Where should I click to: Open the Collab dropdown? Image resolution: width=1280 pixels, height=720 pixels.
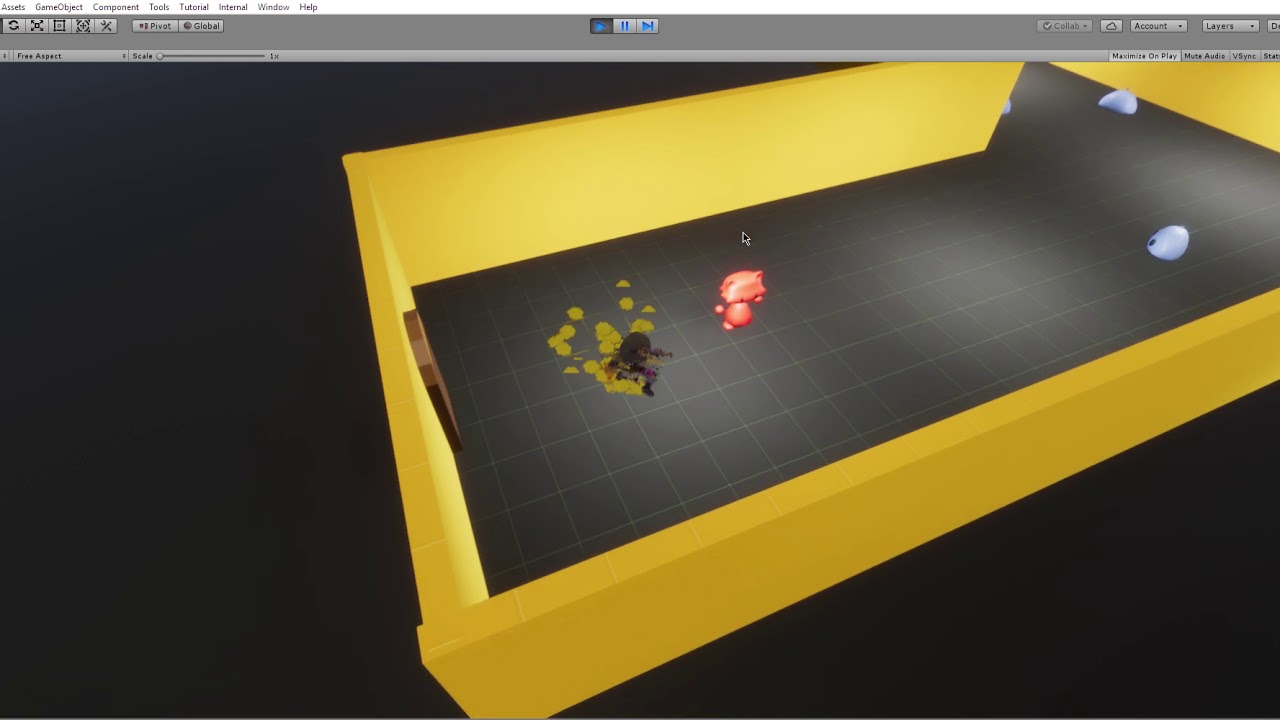point(1066,26)
